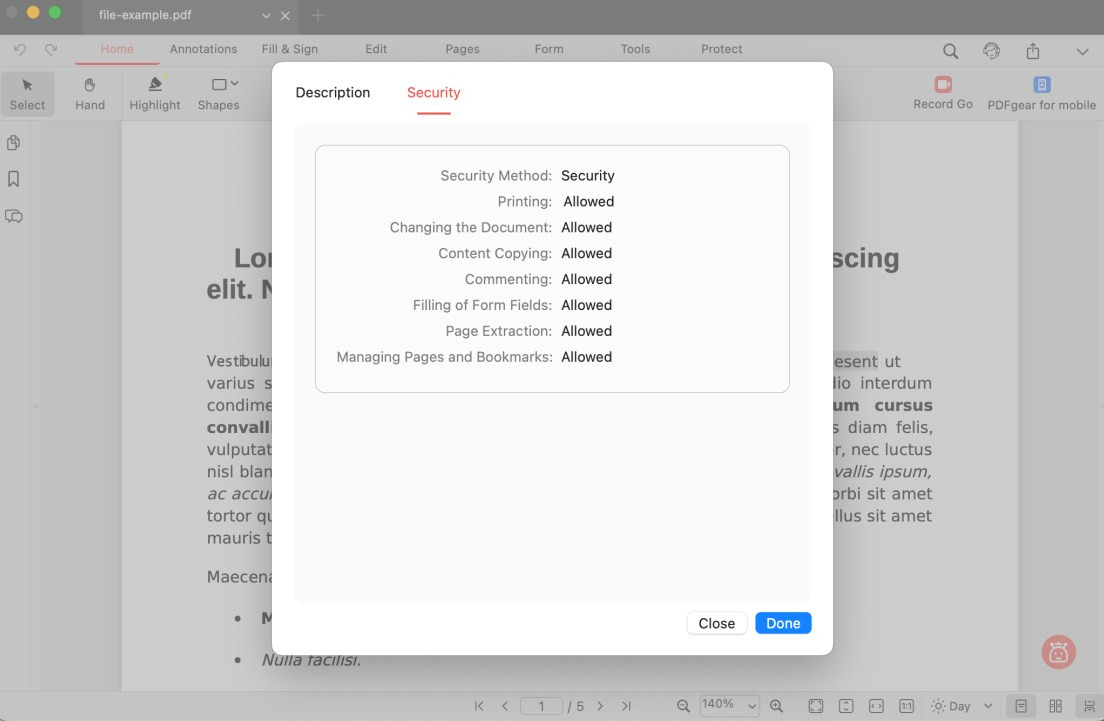This screenshot has width=1104, height=721.
Task: Click the Security Method value 'Security'
Action: [588, 175]
